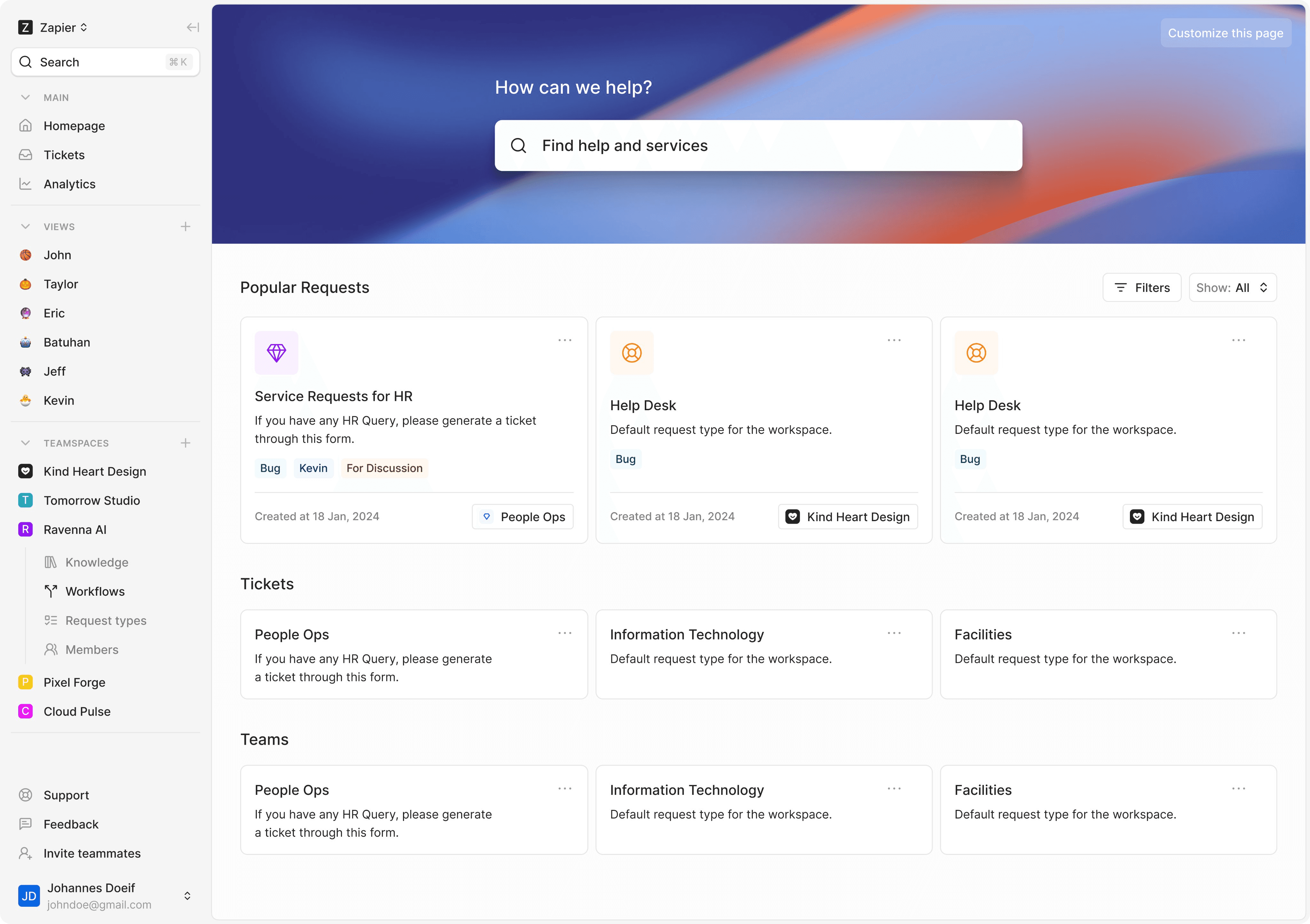The image size is (1310, 924).
Task: Click the plus icon beside VIEWS
Action: 185,226
